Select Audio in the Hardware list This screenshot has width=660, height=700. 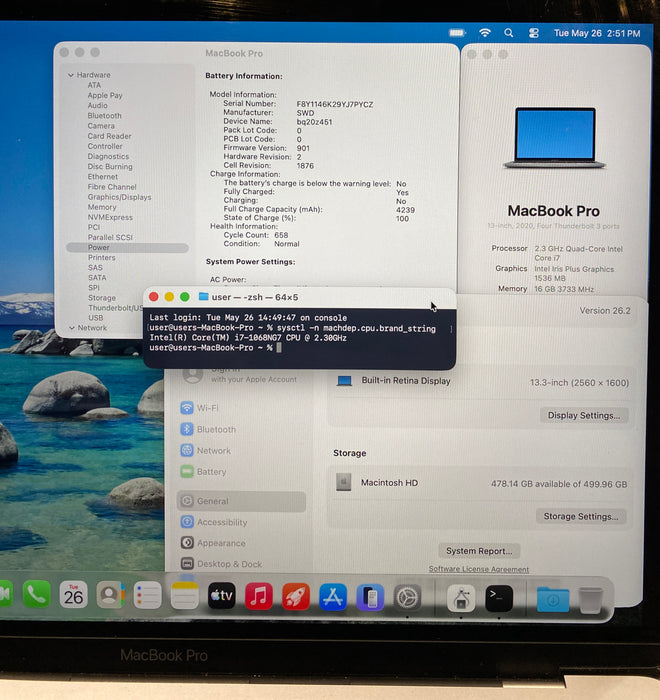[97, 105]
